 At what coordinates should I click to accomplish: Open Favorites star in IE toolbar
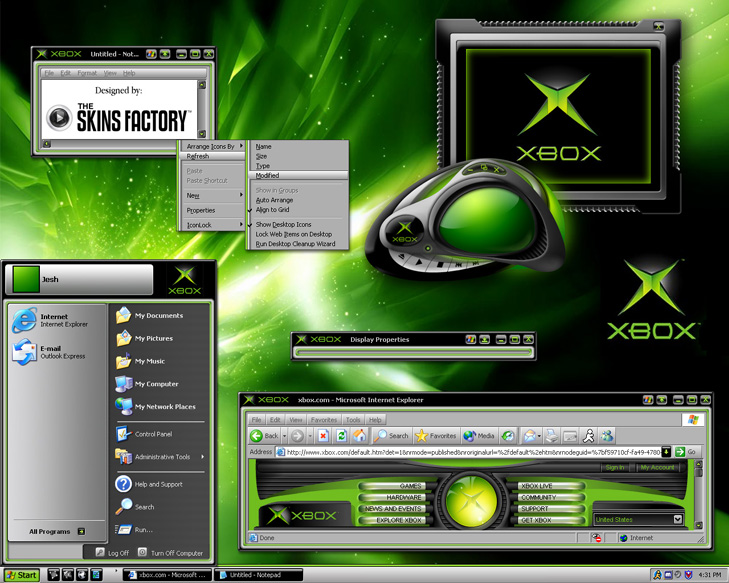point(436,436)
